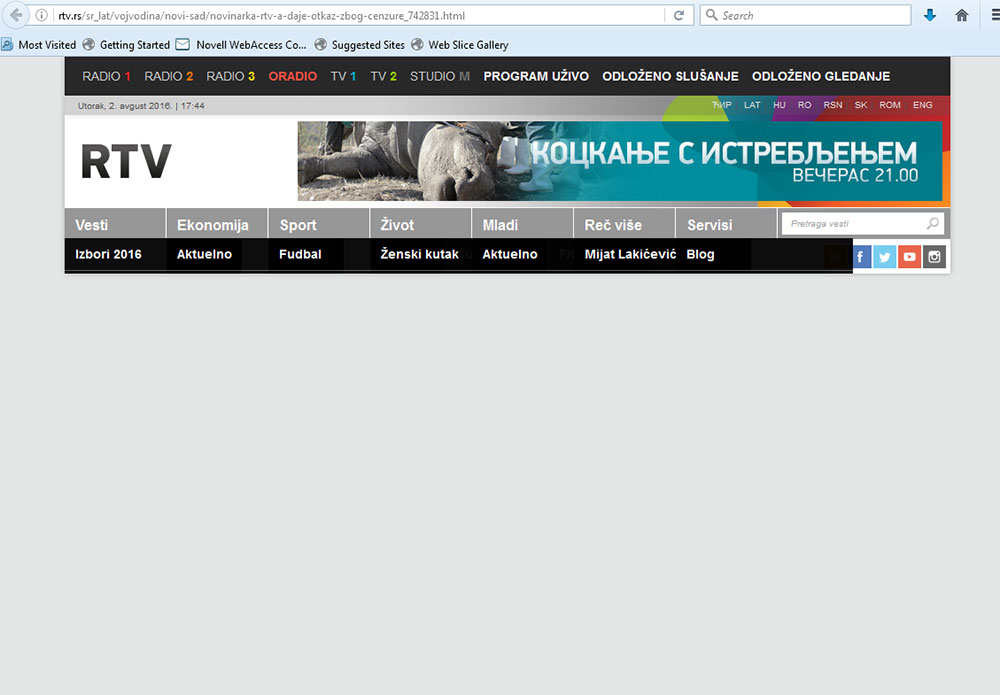Open the Firefox hamburger menu

point(992,15)
